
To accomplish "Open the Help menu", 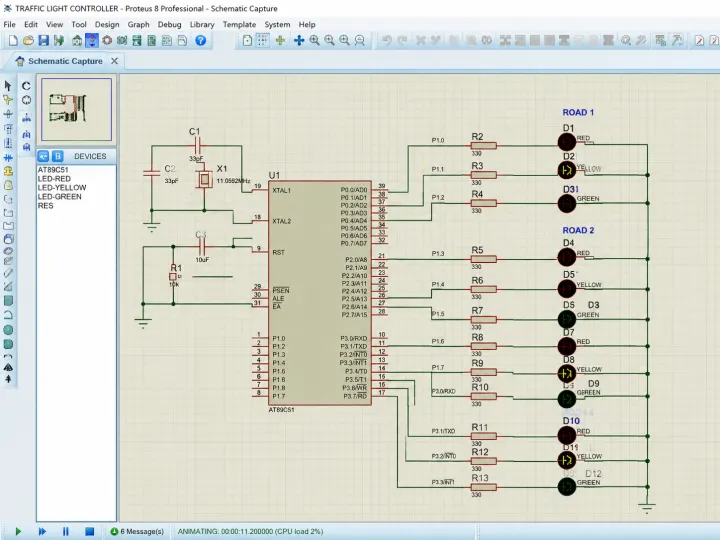I will [307, 24].
